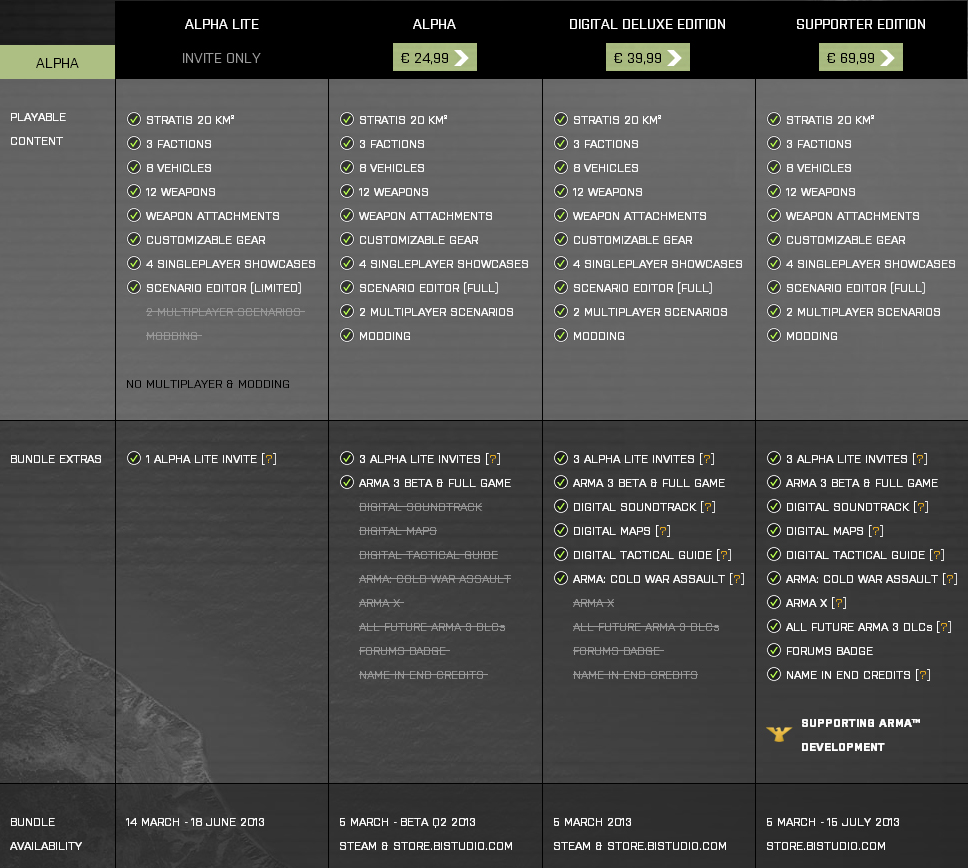This screenshot has height=868, width=968.
Task: Select the ALPHA tab on the left
Action: (x=57, y=62)
